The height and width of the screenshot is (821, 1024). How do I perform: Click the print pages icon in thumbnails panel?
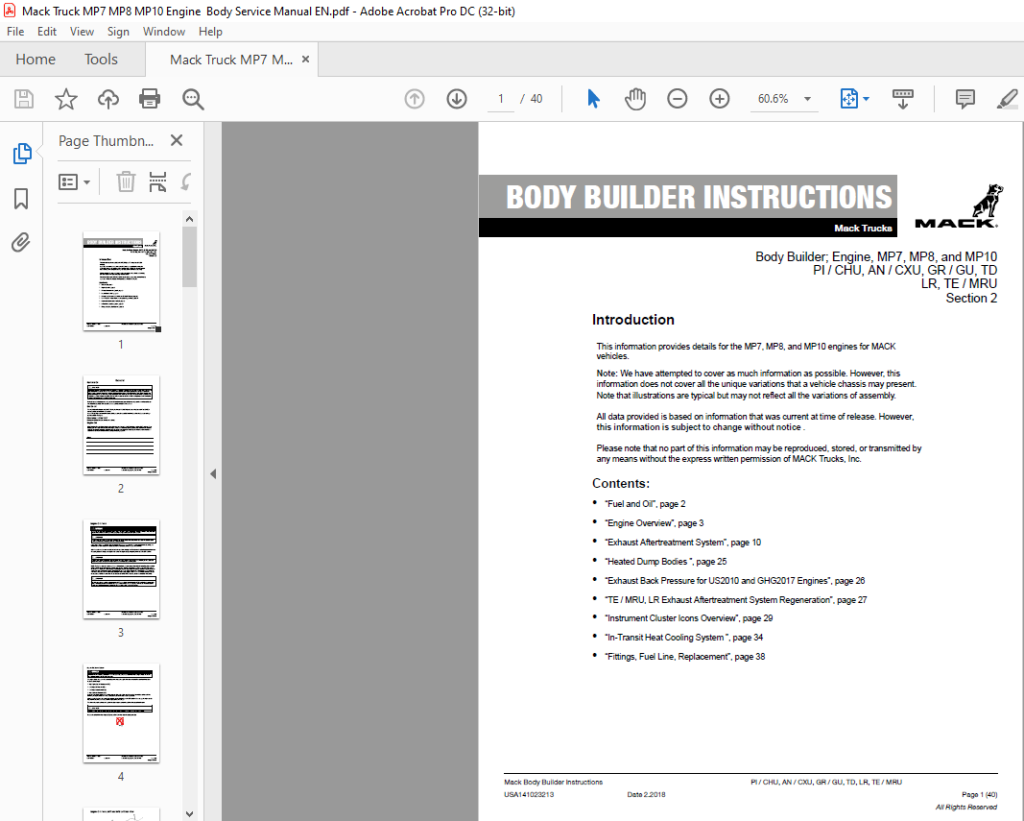[157, 182]
